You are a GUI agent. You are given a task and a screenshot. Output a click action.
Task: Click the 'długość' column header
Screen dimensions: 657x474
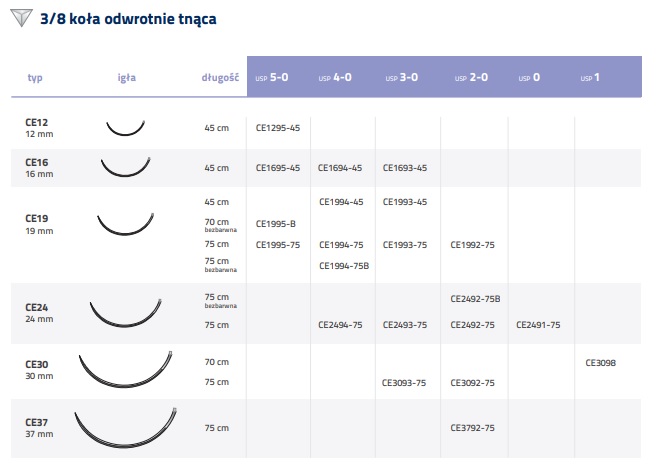point(220,77)
